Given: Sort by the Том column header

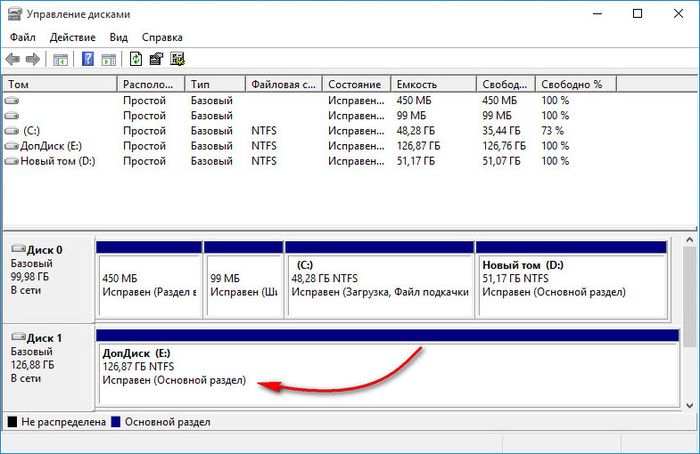Looking at the screenshot, I should tap(60, 84).
